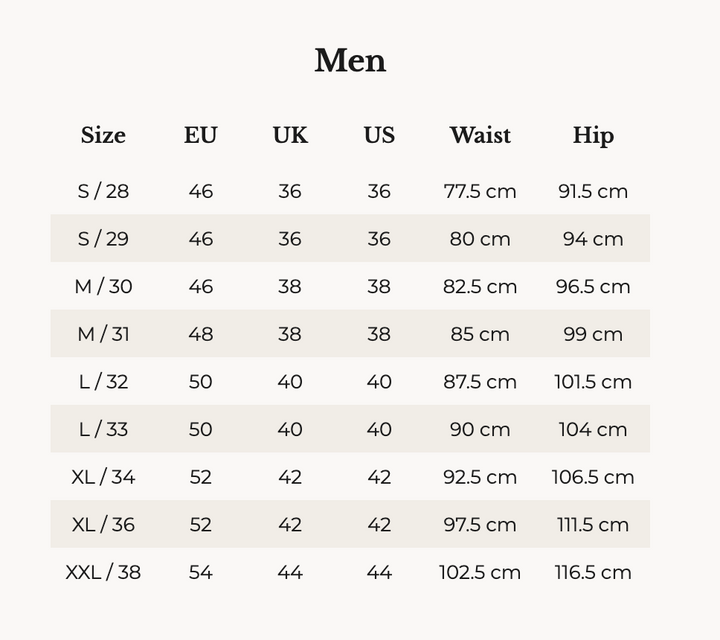Image resolution: width=720 pixels, height=640 pixels.
Task: Click the Men heading
Action: (350, 61)
